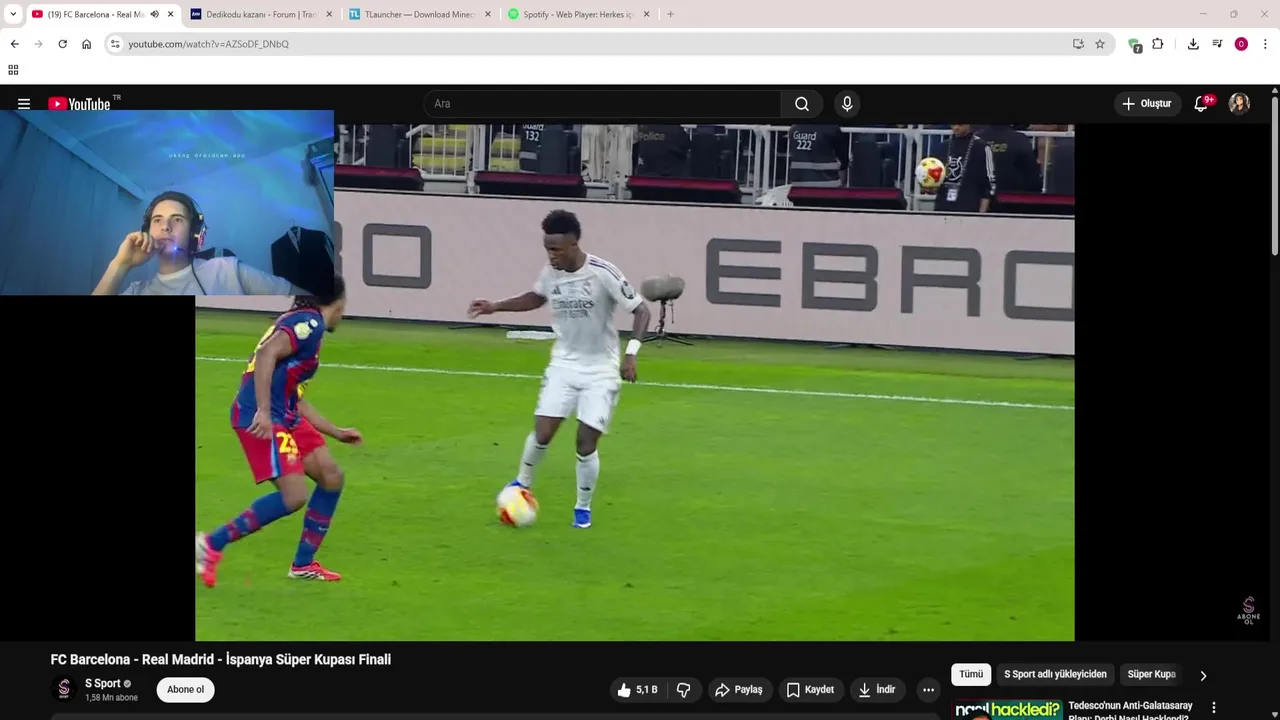This screenshot has height=720, width=1280.
Task: Subscribe with the Abone ol button
Action: pyautogui.click(x=185, y=690)
